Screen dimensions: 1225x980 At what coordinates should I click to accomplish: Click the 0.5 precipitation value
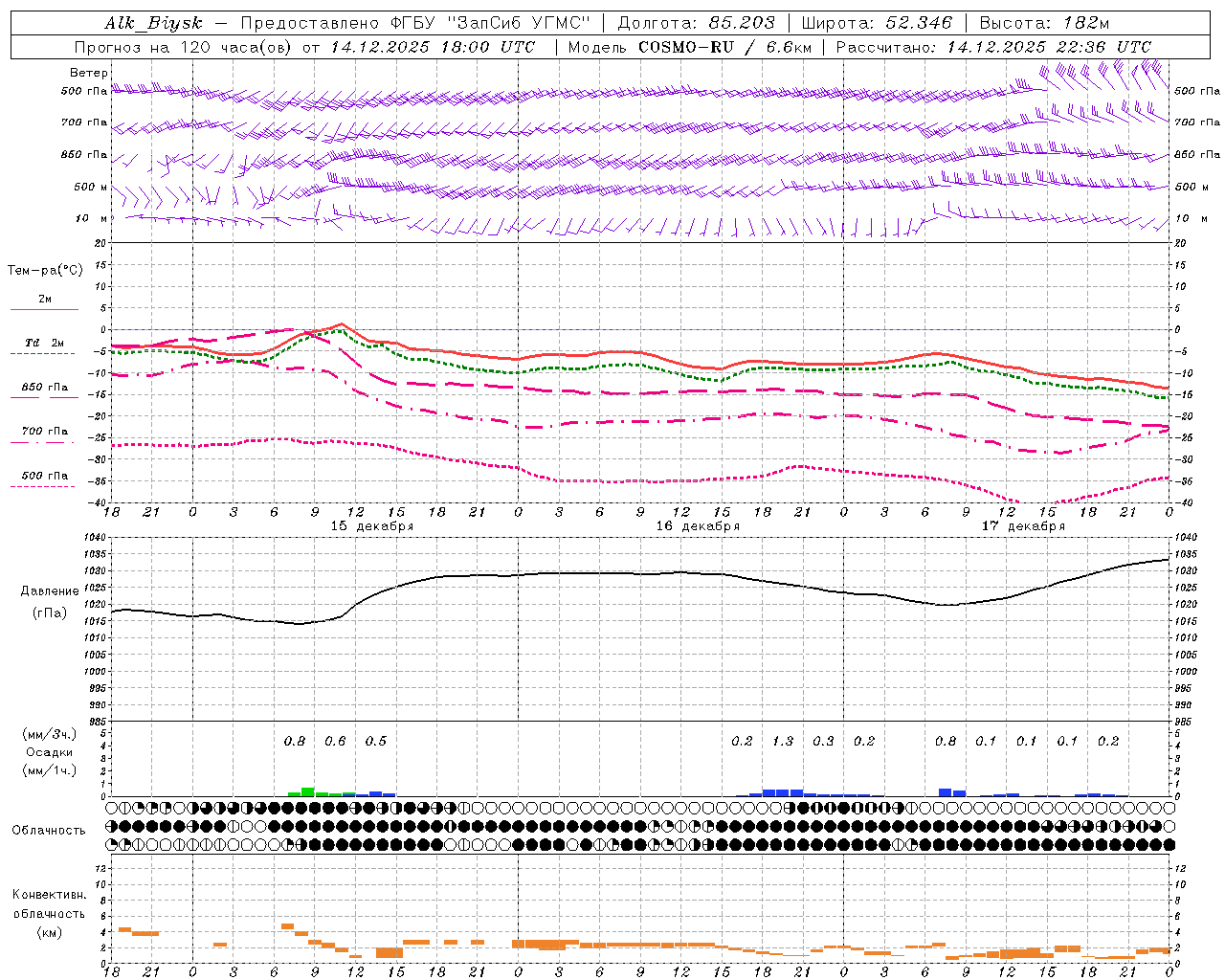point(376,741)
